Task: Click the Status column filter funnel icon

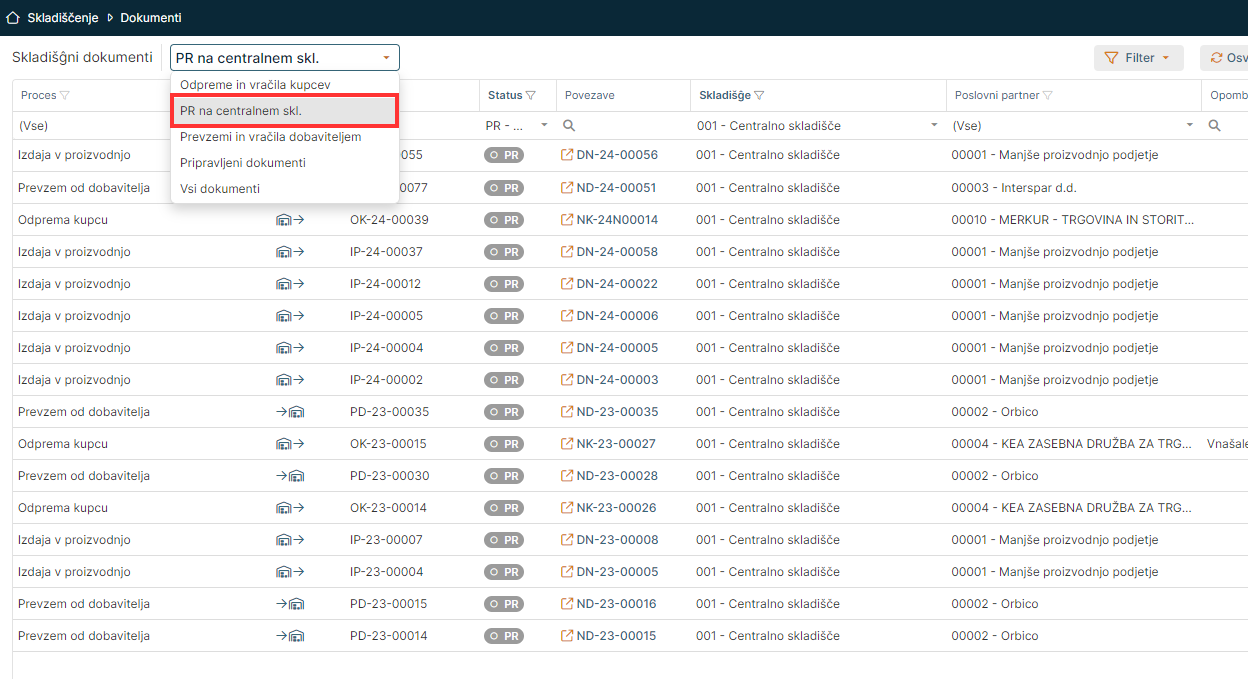Action: (531, 96)
